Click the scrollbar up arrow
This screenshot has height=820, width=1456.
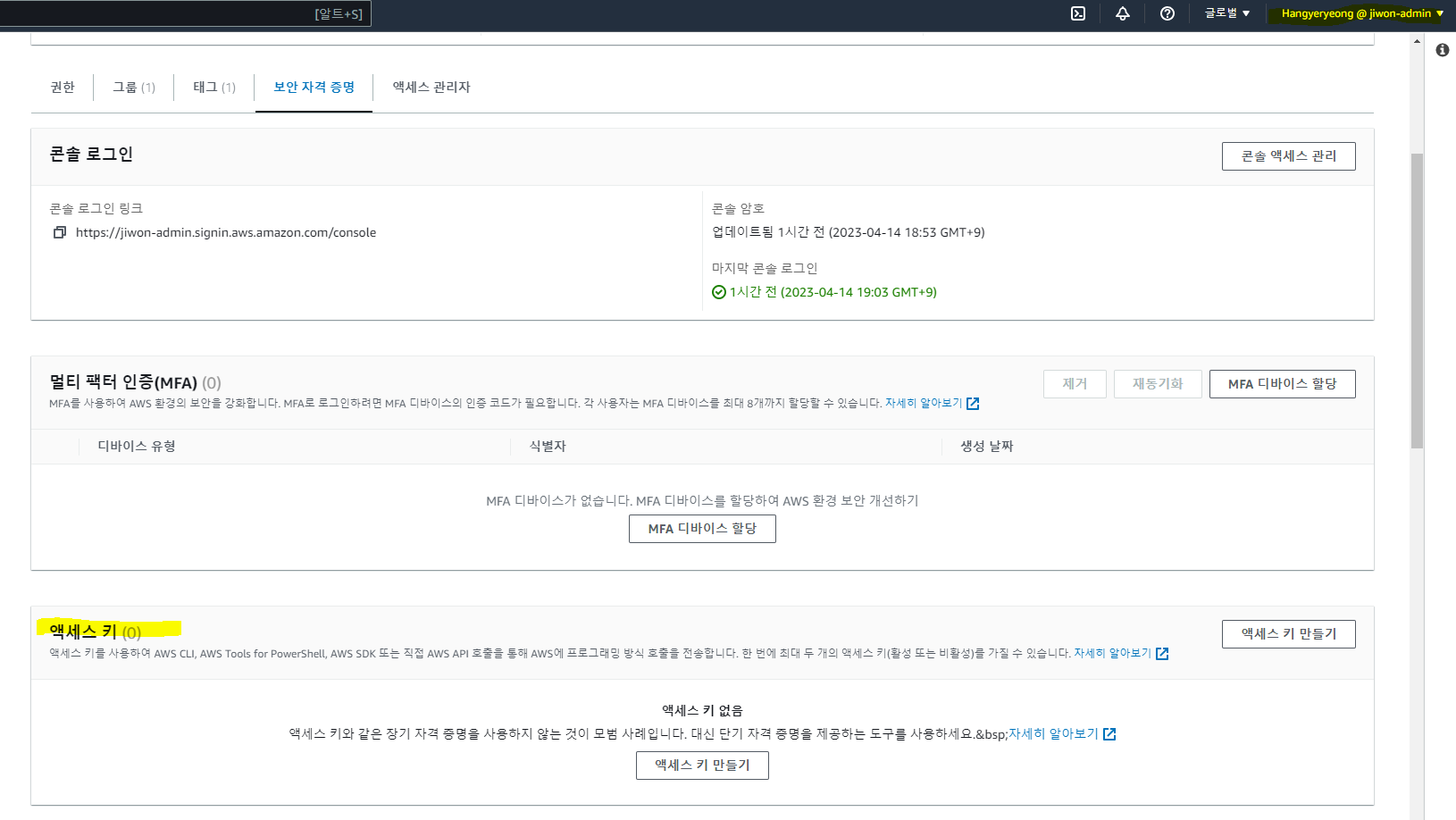(x=1417, y=40)
